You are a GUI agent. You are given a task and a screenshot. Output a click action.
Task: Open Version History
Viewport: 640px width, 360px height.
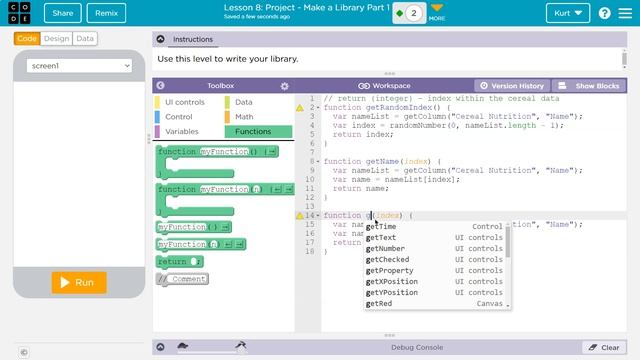[512, 86]
